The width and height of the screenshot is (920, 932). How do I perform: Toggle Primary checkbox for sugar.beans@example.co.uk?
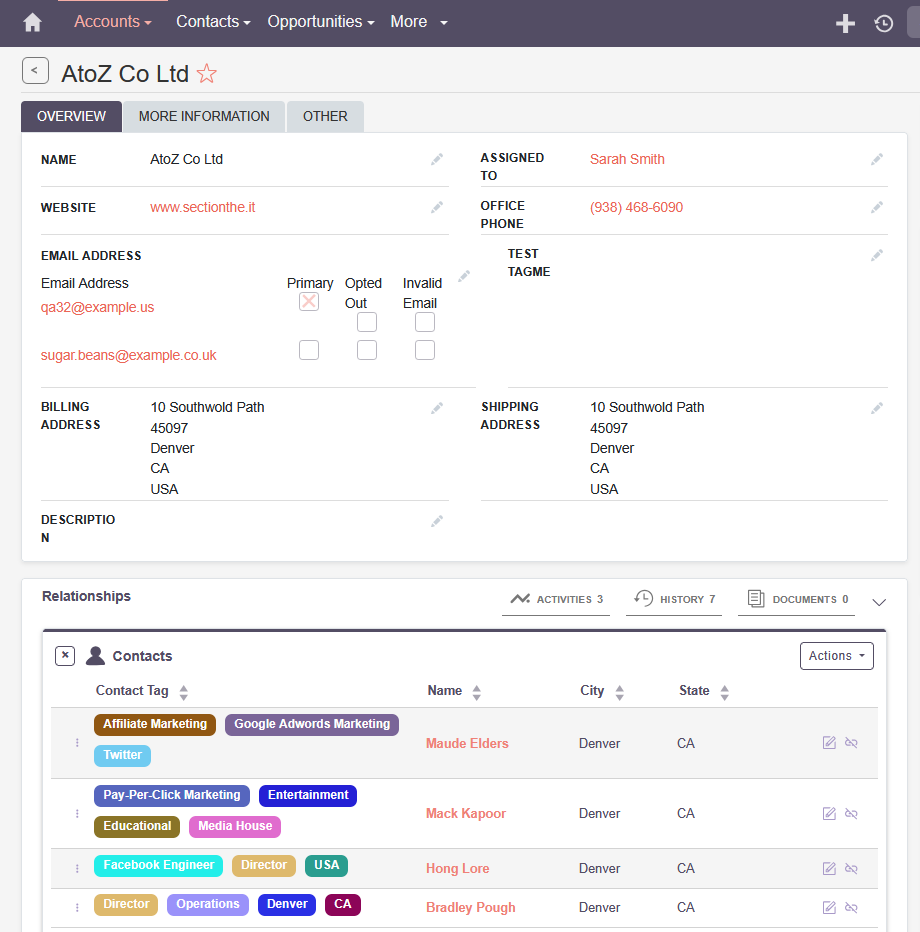click(309, 350)
